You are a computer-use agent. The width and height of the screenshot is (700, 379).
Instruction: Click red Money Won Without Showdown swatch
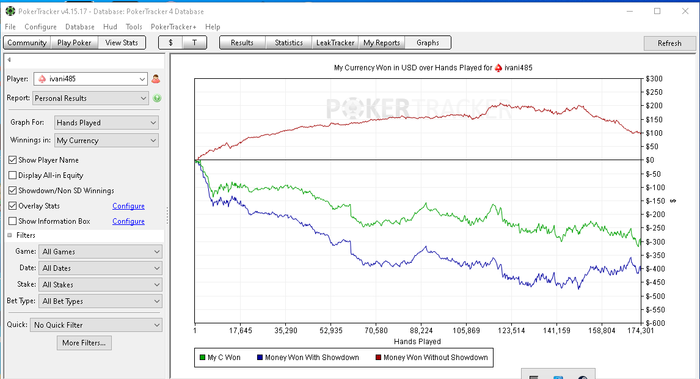click(379, 358)
